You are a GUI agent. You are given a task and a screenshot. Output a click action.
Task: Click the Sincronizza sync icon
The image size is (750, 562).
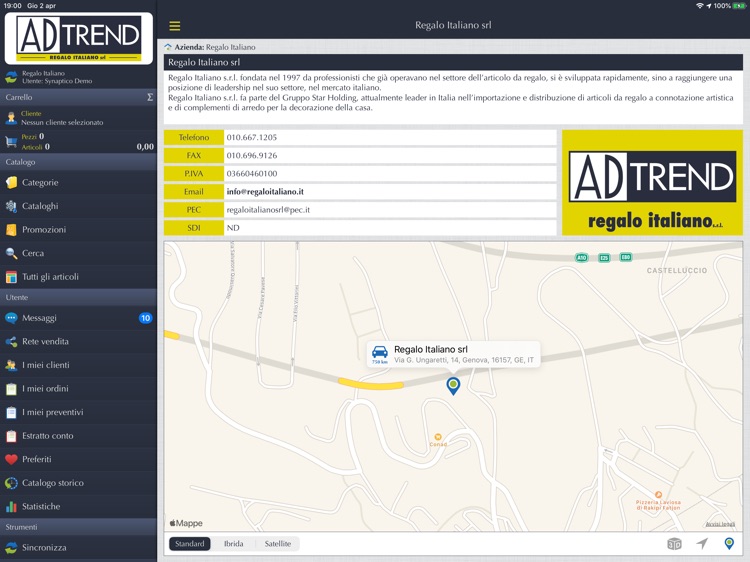pos(11,548)
